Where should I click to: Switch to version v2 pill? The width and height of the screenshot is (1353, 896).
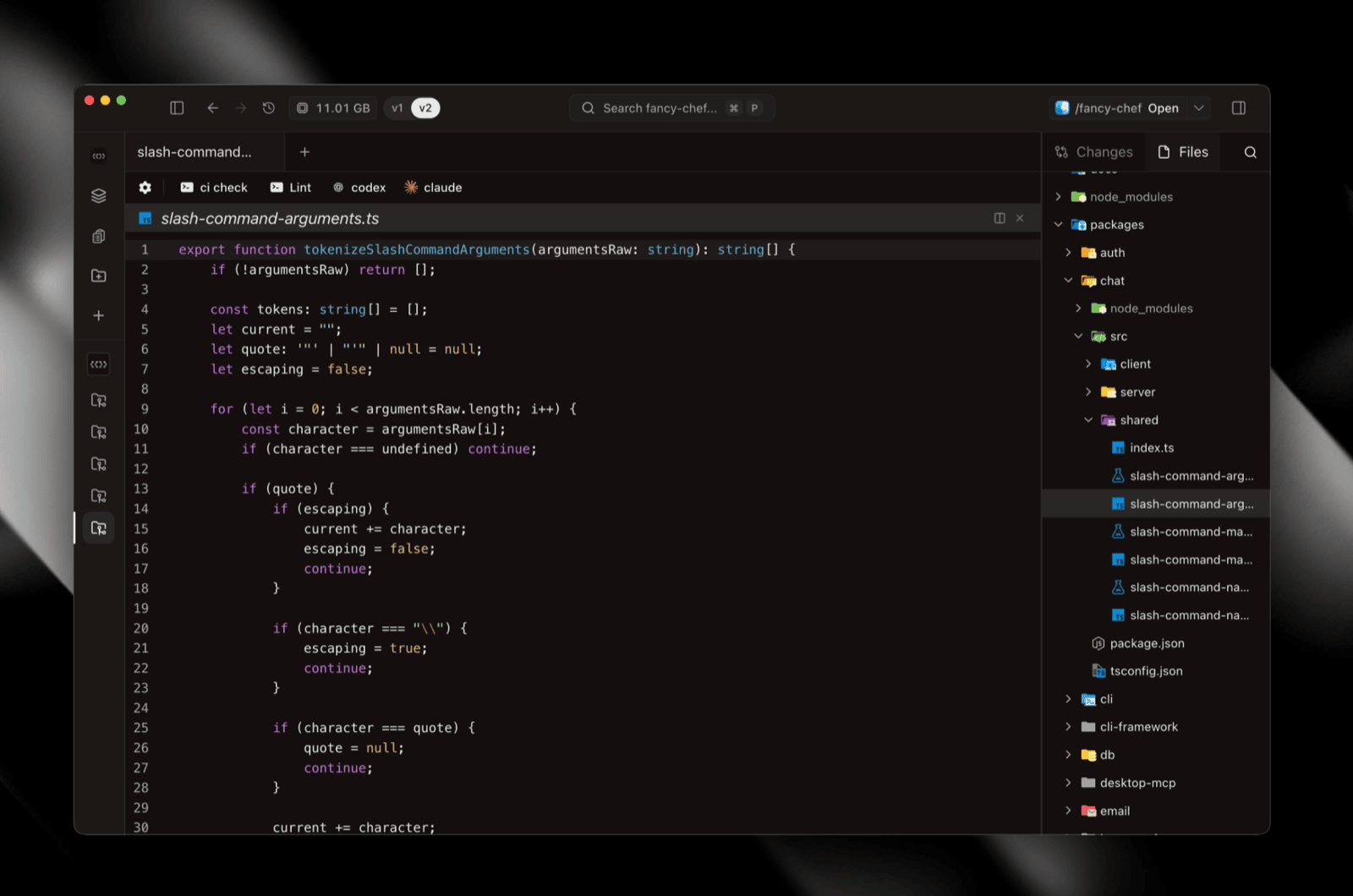click(425, 108)
